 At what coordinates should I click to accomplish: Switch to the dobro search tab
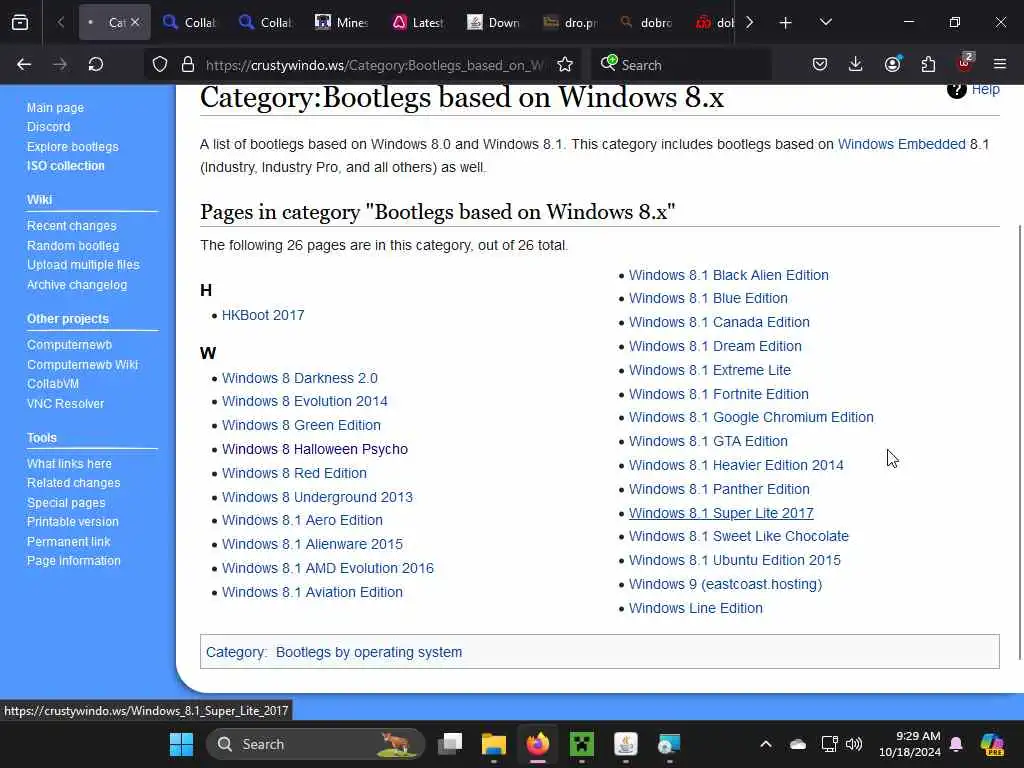(x=647, y=23)
